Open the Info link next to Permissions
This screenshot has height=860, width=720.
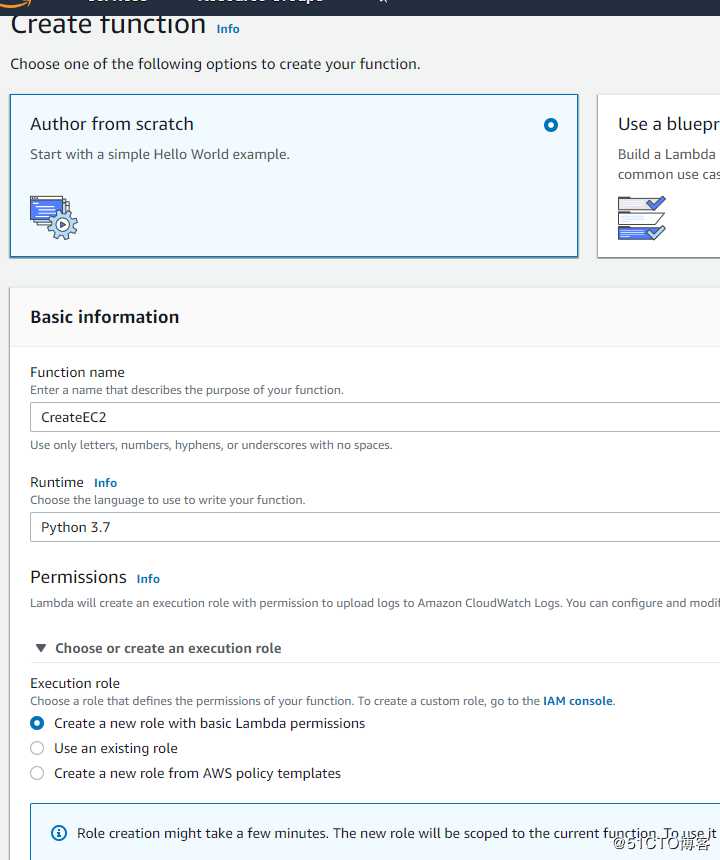(x=148, y=579)
